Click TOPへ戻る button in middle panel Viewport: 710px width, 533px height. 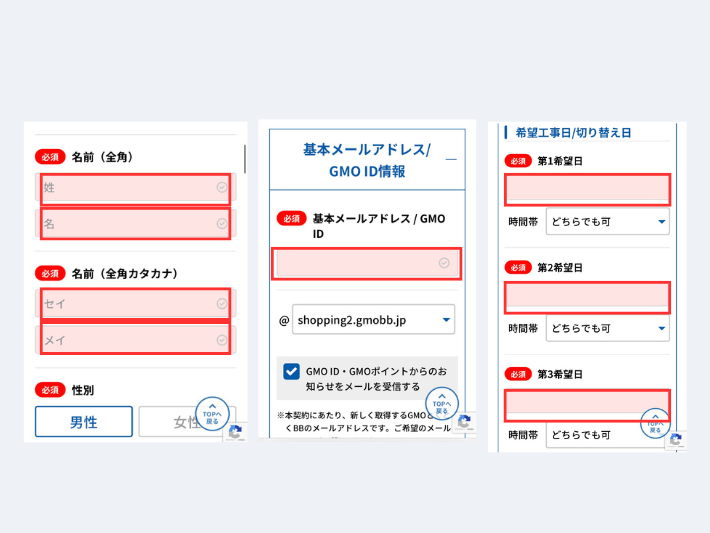point(442,404)
